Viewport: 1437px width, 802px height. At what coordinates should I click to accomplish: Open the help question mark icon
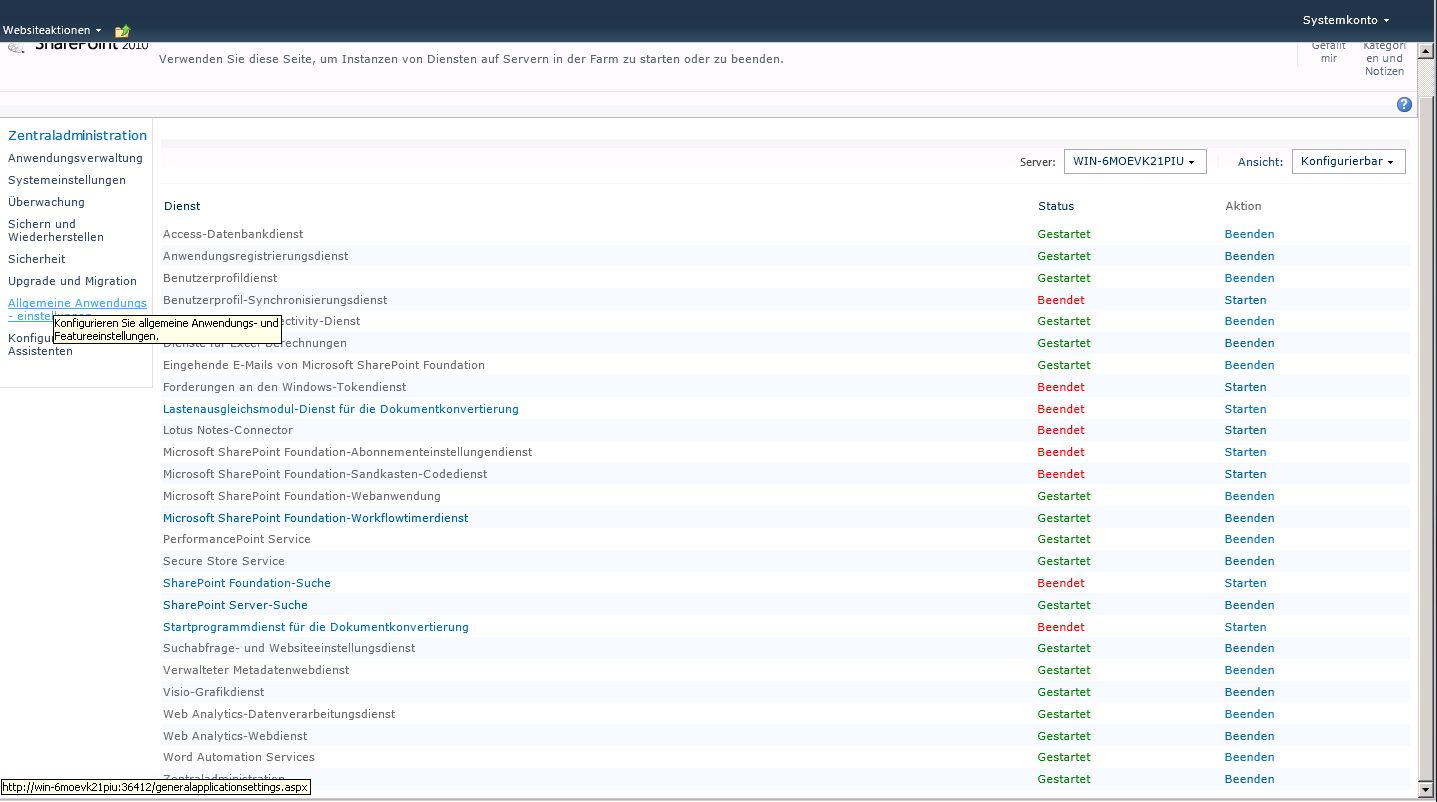tap(1404, 105)
